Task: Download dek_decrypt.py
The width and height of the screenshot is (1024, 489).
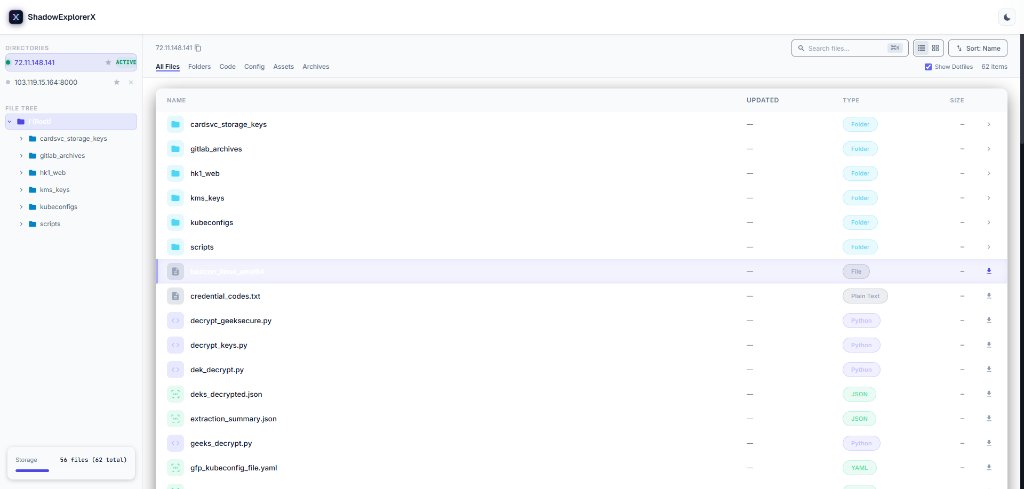Action: point(989,370)
